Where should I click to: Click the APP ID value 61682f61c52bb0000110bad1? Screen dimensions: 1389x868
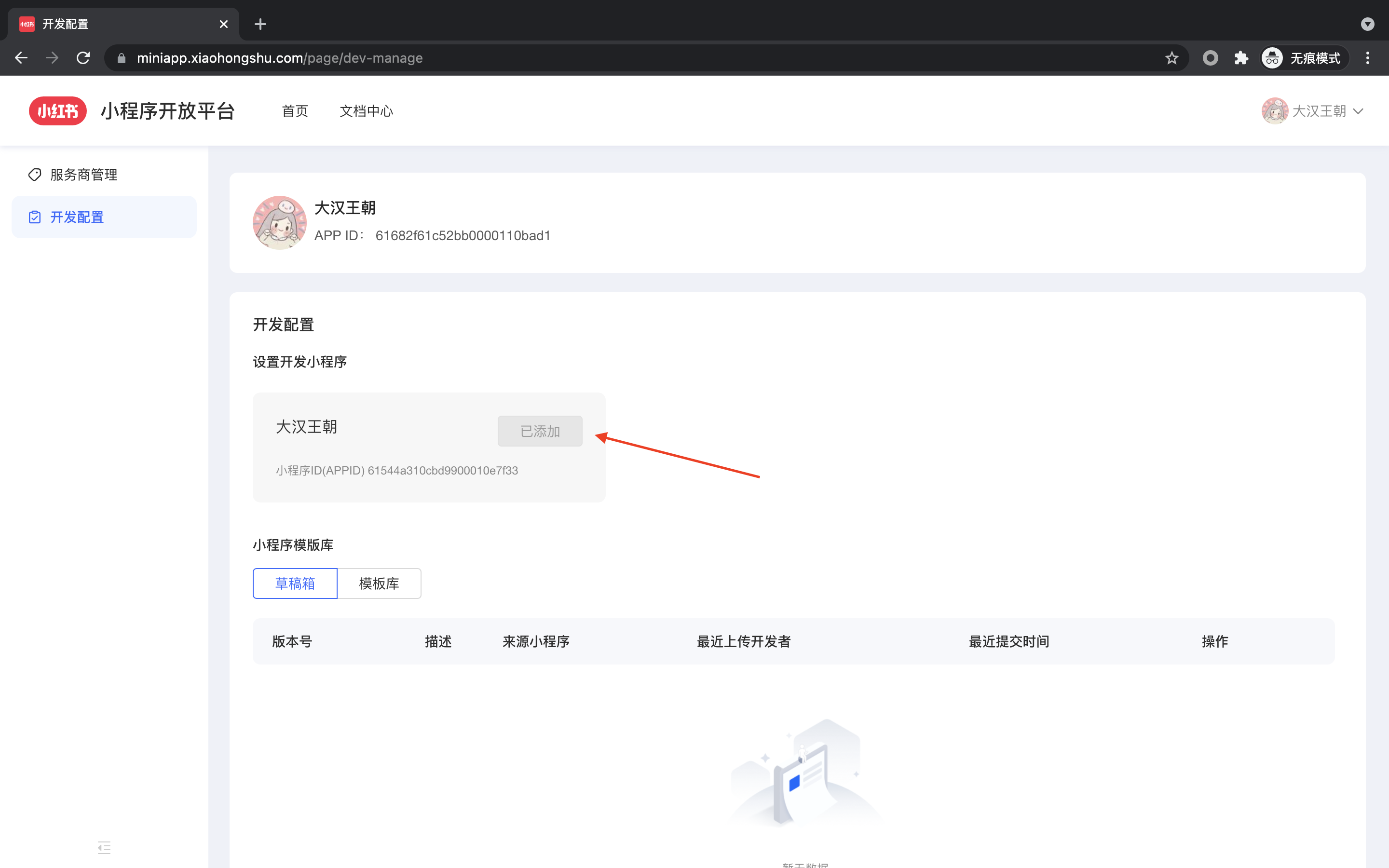click(463, 235)
